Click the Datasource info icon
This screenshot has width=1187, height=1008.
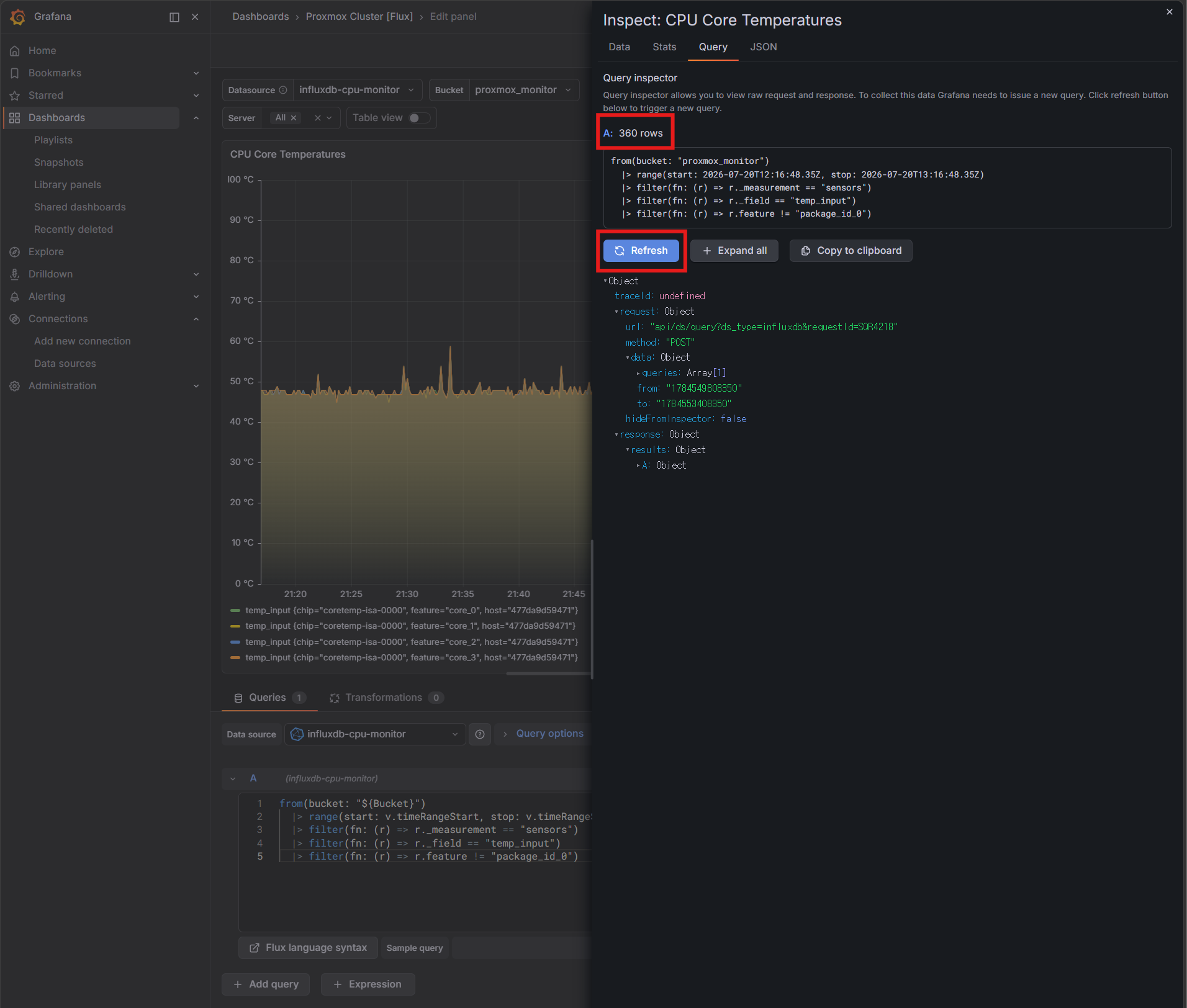[x=283, y=90]
